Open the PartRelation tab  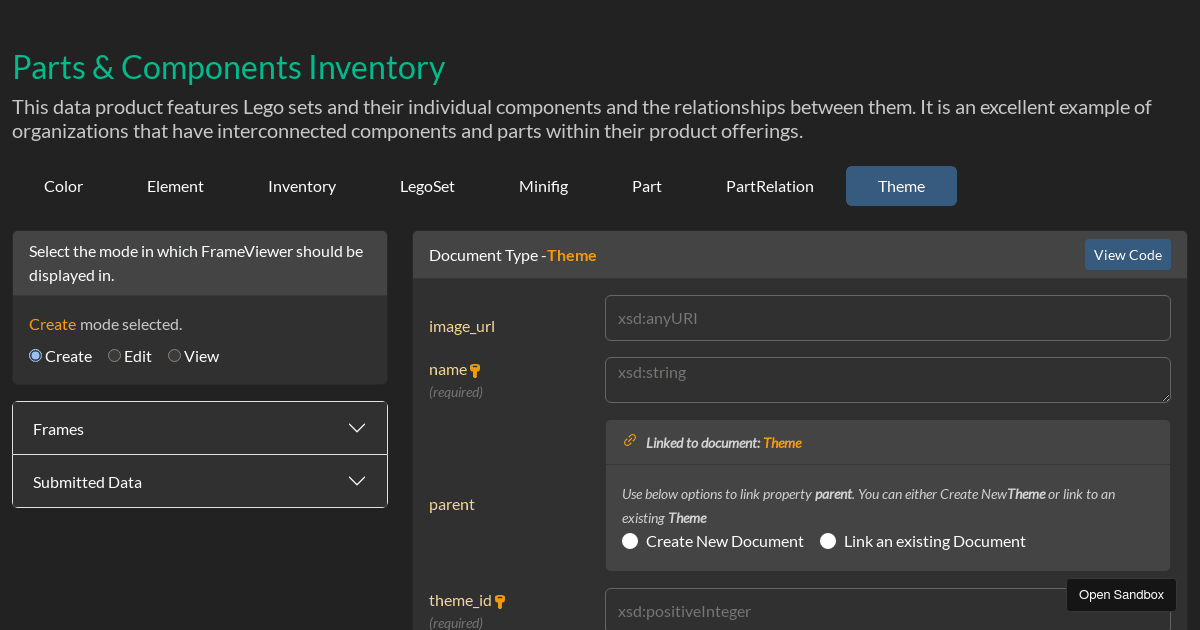point(770,186)
